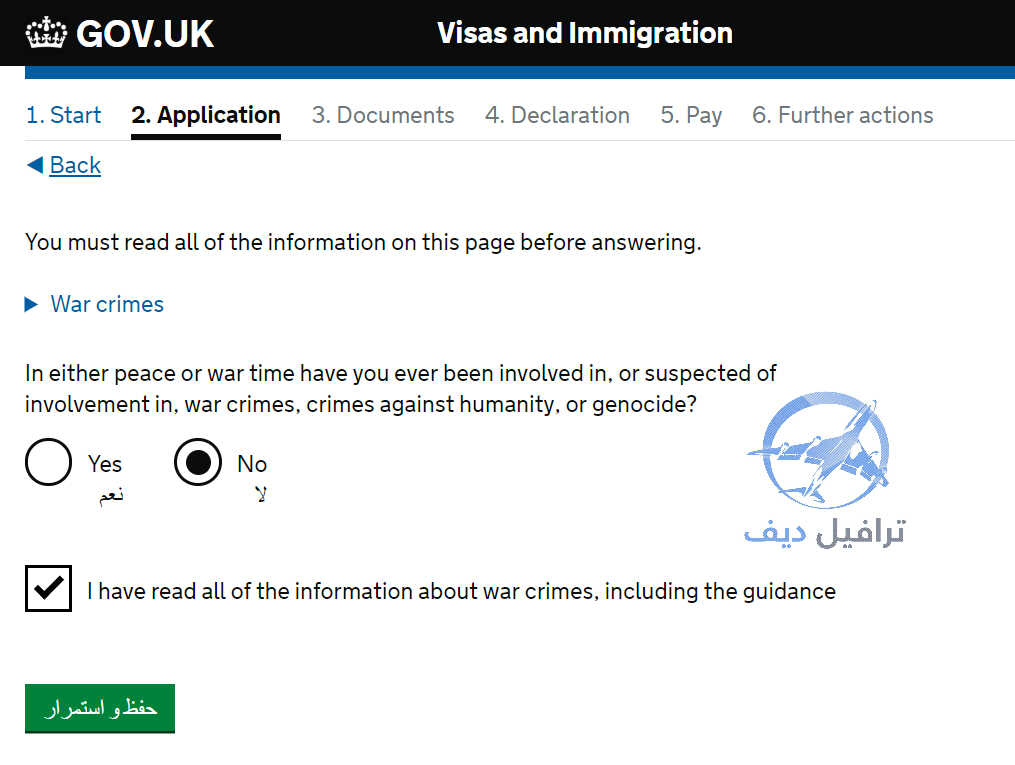Click the GOV.UK text link
The width and height of the screenshot is (1015, 765).
click(x=145, y=34)
